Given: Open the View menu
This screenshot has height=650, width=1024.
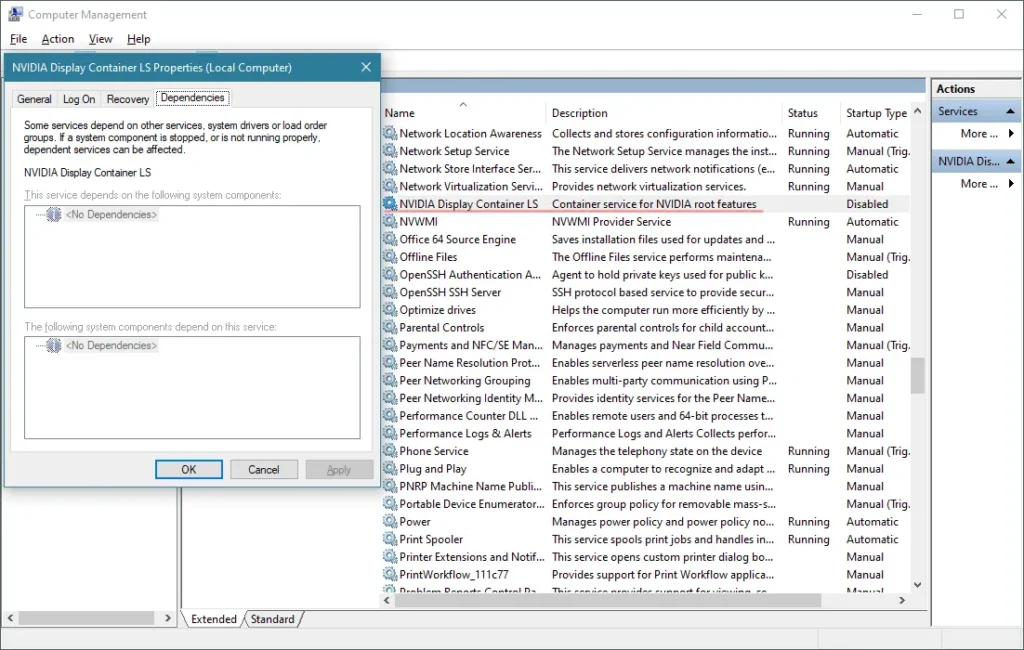Looking at the screenshot, I should pyautogui.click(x=101, y=39).
